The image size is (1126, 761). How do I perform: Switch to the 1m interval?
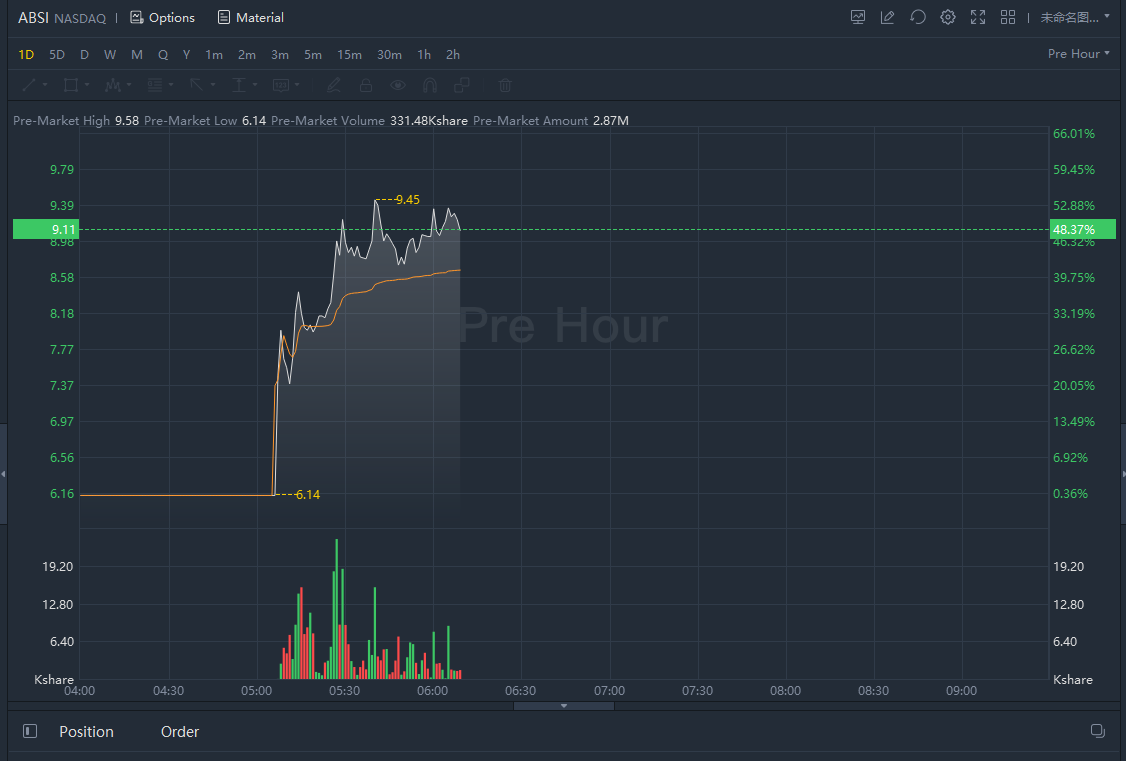(214, 55)
